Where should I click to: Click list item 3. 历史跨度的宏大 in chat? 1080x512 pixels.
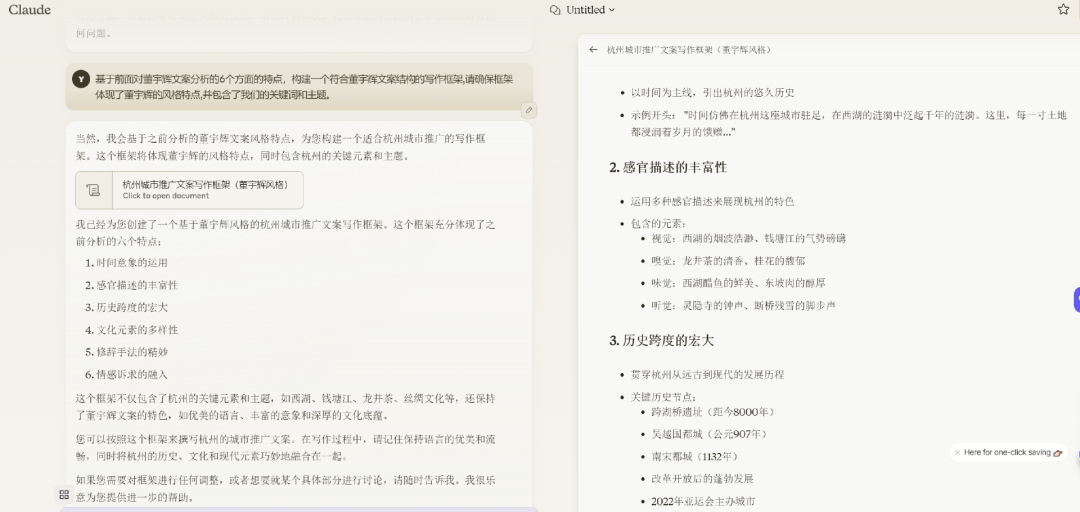click(127, 307)
